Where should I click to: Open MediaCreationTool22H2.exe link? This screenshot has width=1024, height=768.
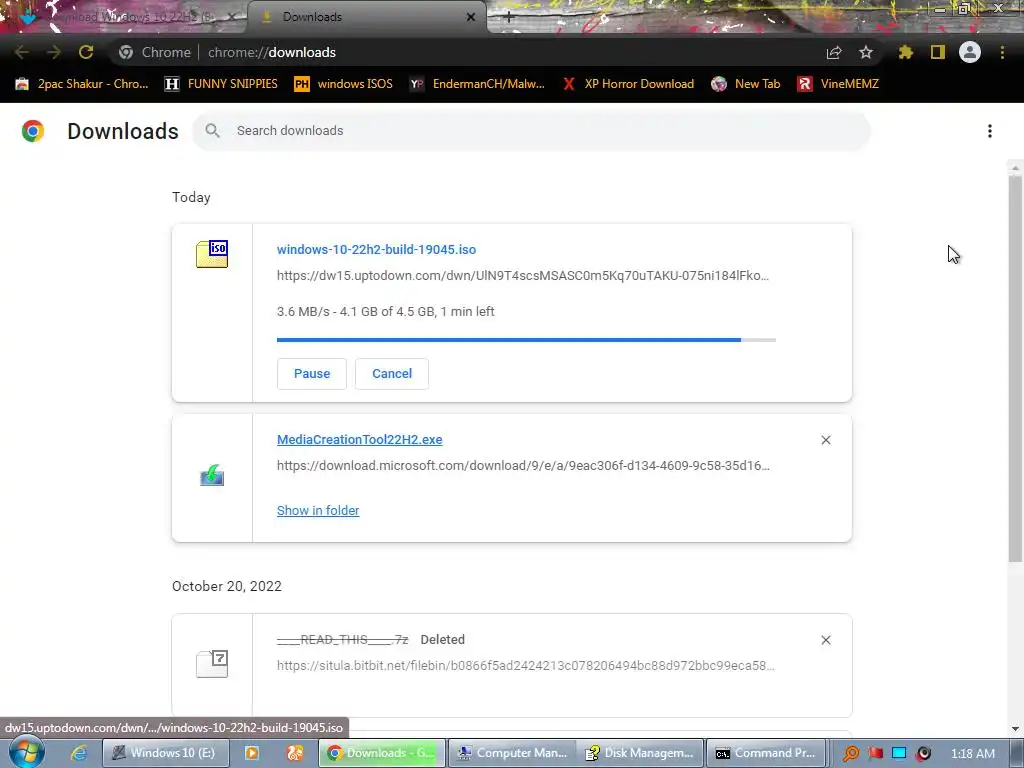click(x=359, y=440)
